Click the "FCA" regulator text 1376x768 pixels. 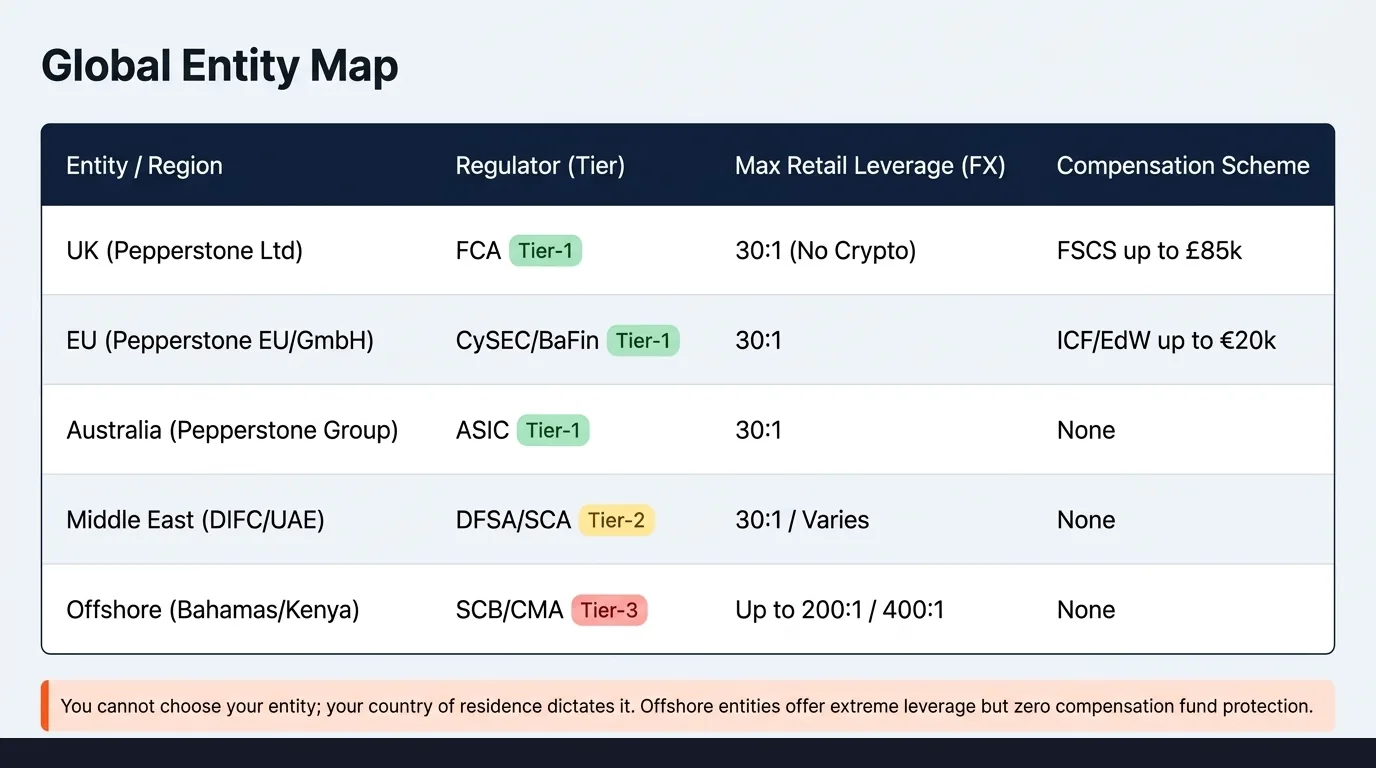click(x=478, y=250)
